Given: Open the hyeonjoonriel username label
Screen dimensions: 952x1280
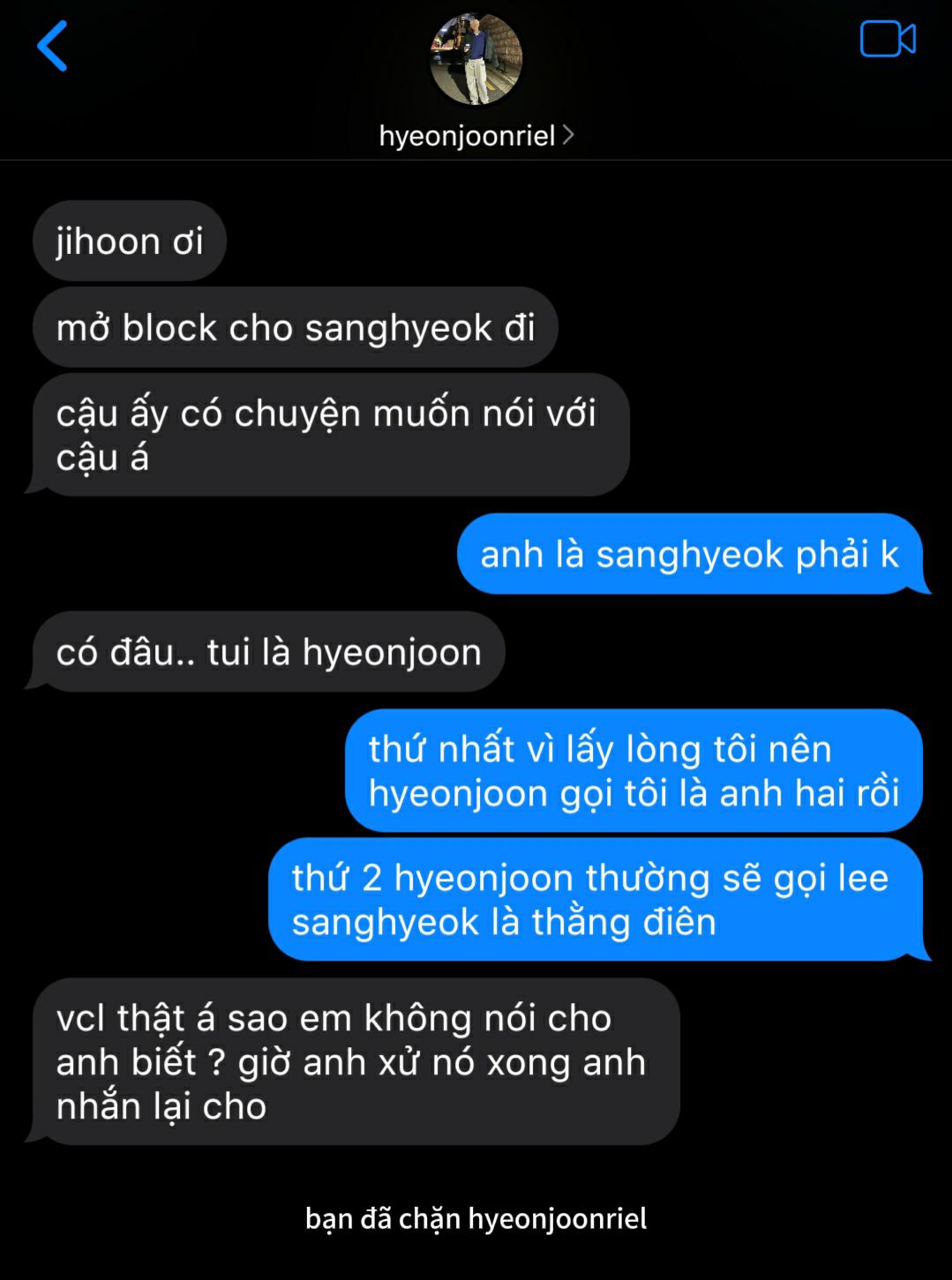Looking at the screenshot, I should [467, 135].
